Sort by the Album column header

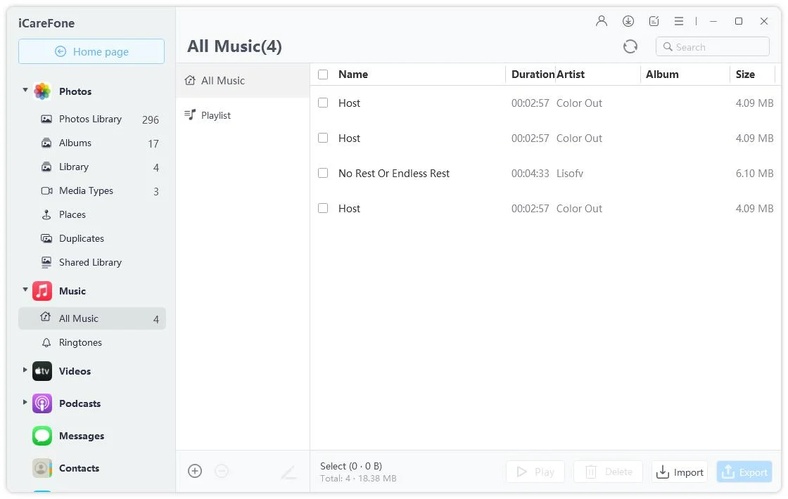pyautogui.click(x=662, y=74)
